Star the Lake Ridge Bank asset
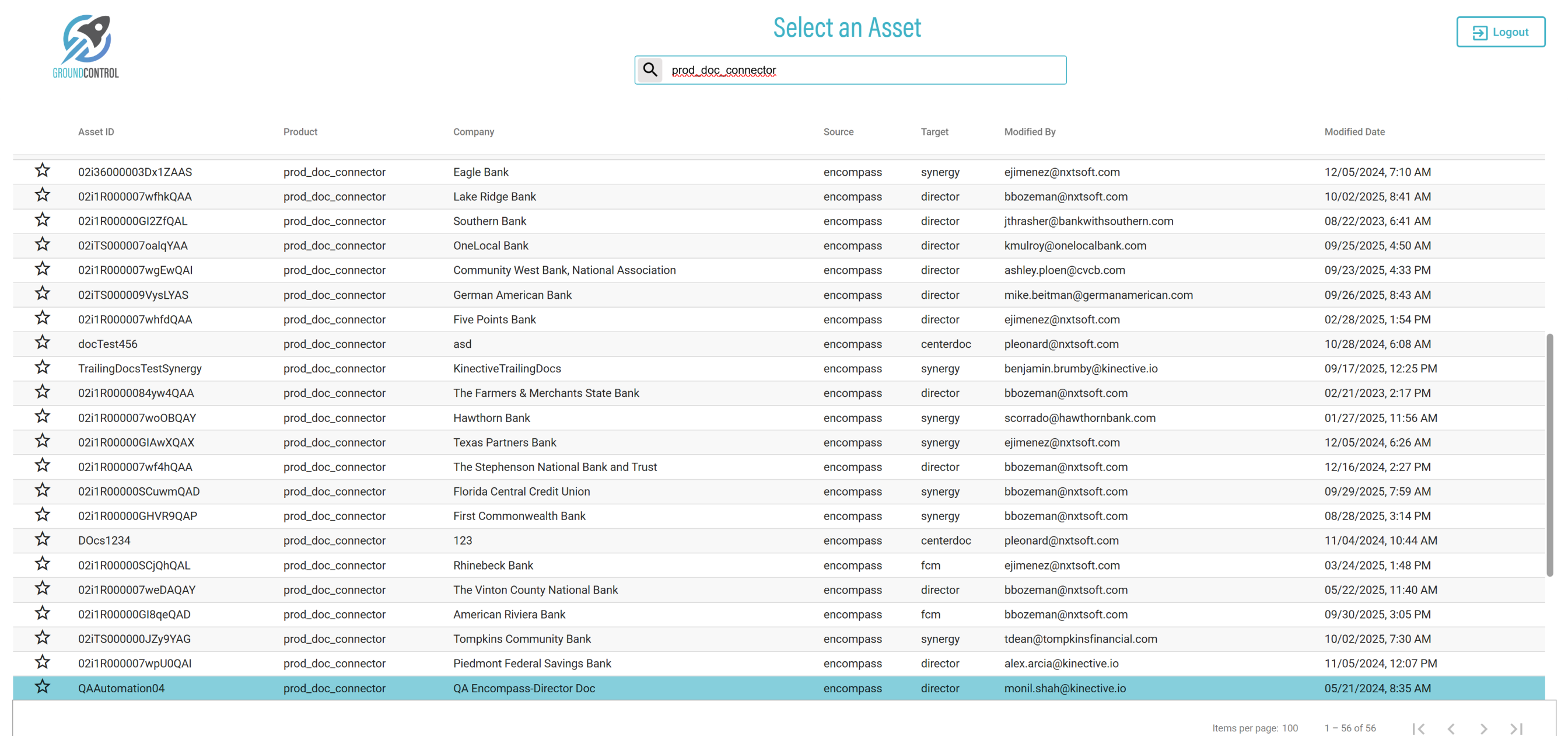The width and height of the screenshot is (1568, 736). click(42, 195)
